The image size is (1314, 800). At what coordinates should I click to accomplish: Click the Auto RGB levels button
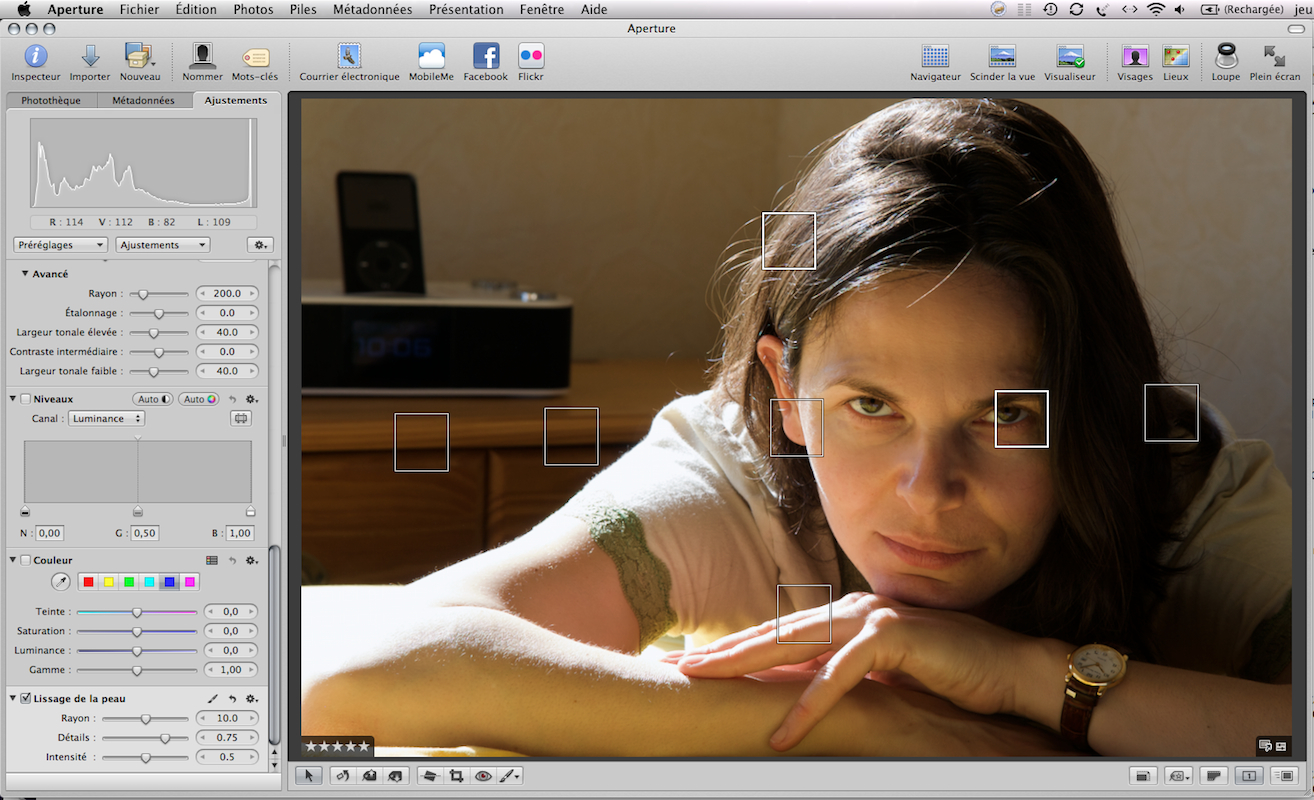[x=198, y=399]
